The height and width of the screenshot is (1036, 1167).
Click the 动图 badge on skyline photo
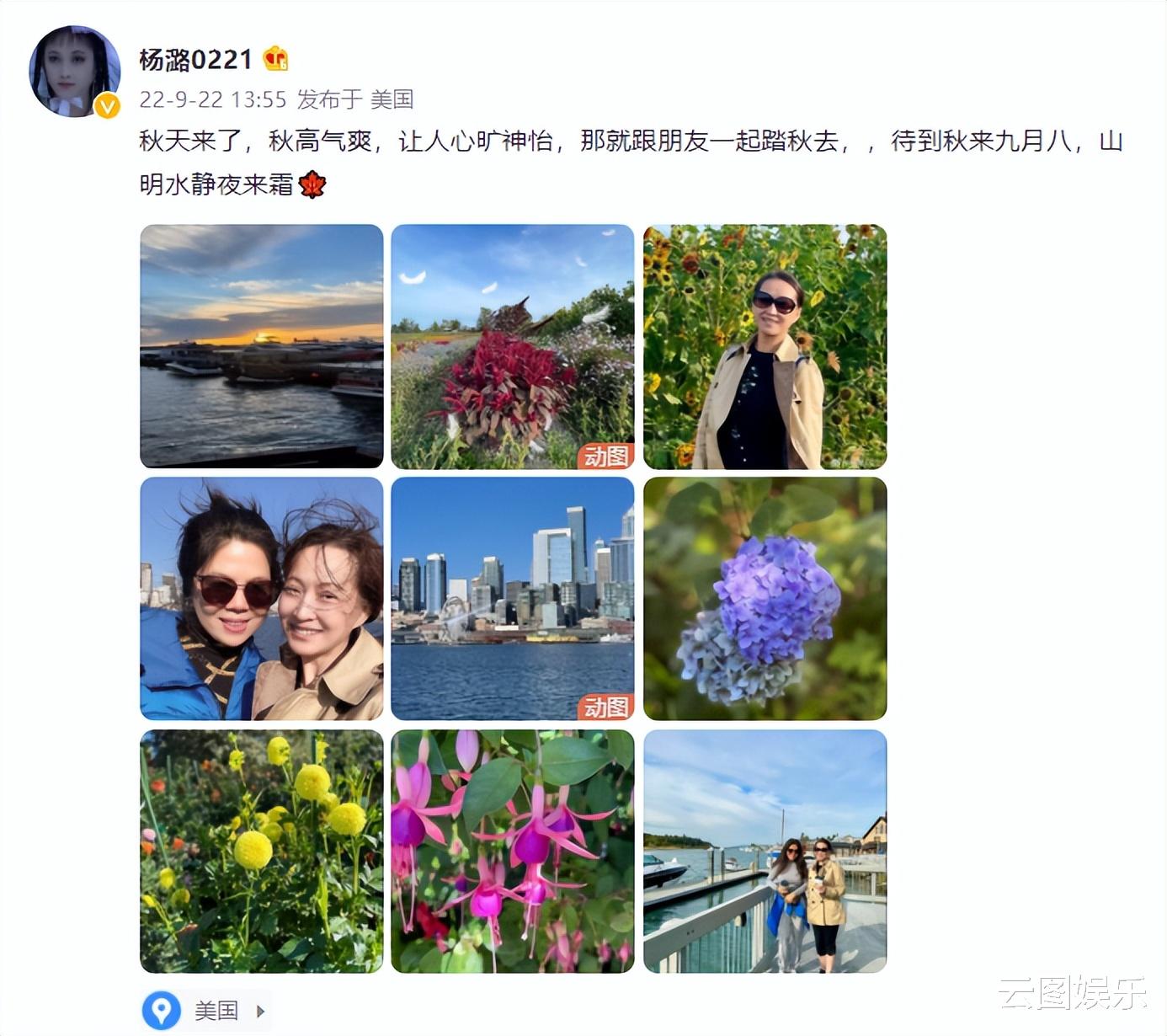point(605,707)
